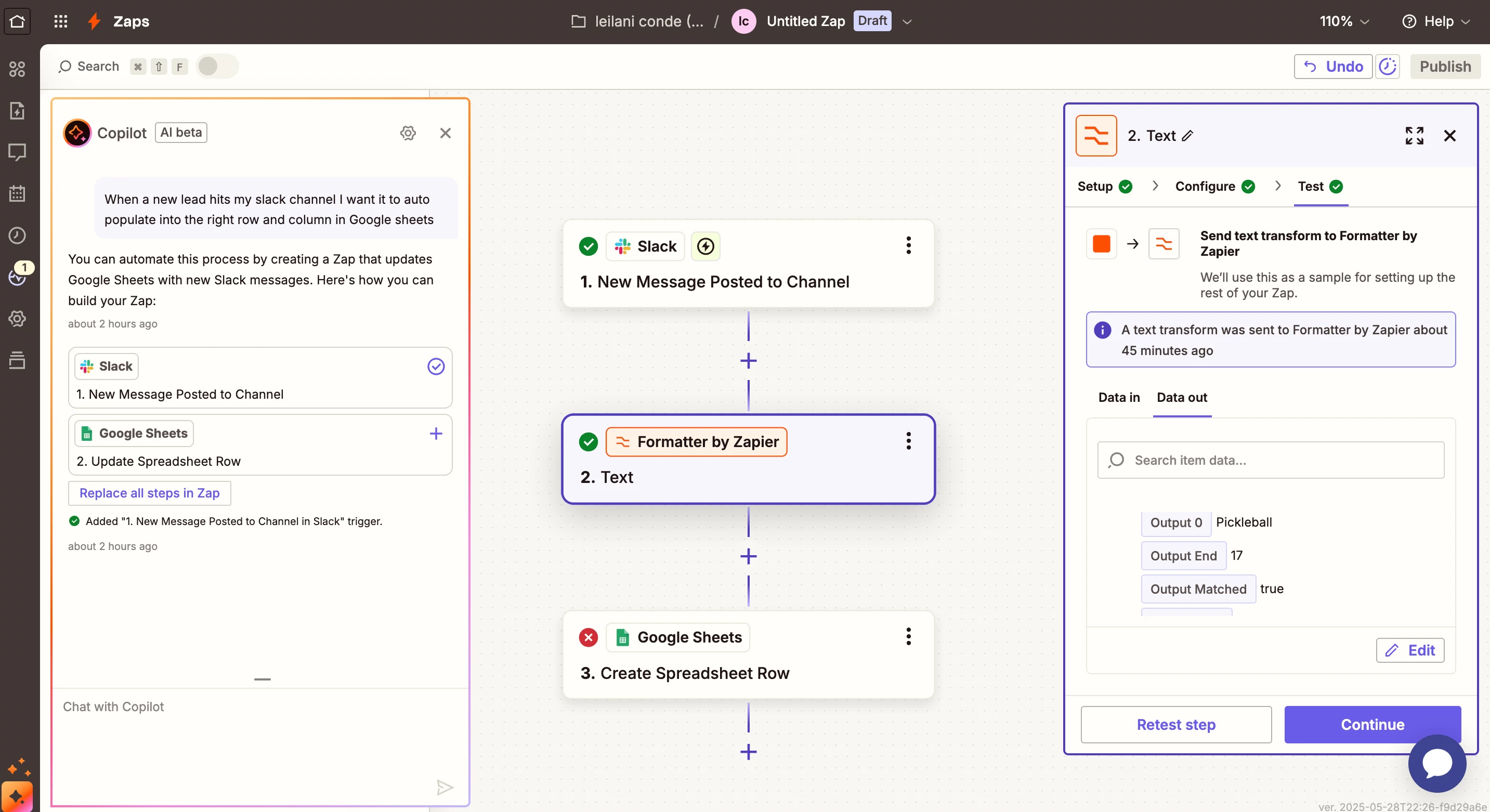Add step after Google Sheets step
The image size is (1490, 812).
749,752
